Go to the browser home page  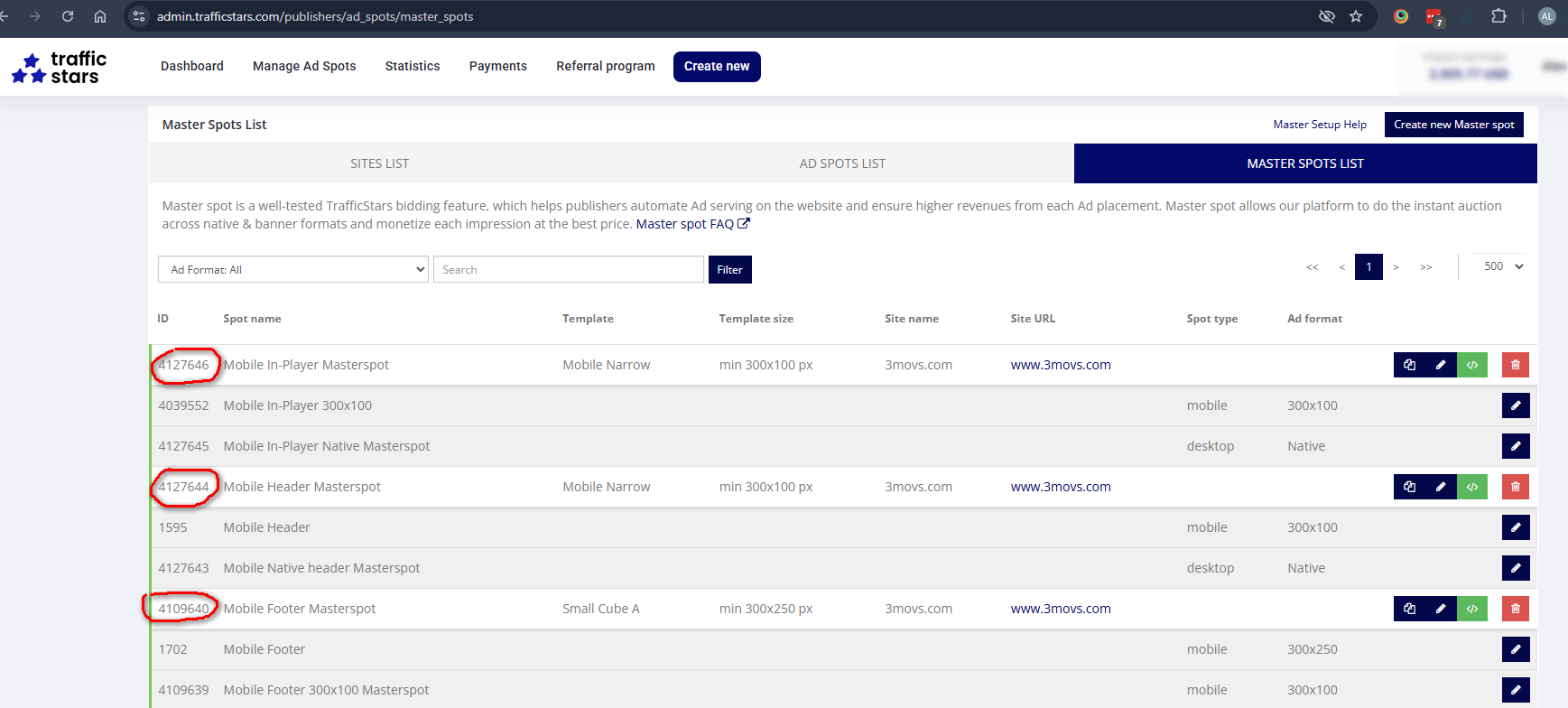click(x=100, y=16)
